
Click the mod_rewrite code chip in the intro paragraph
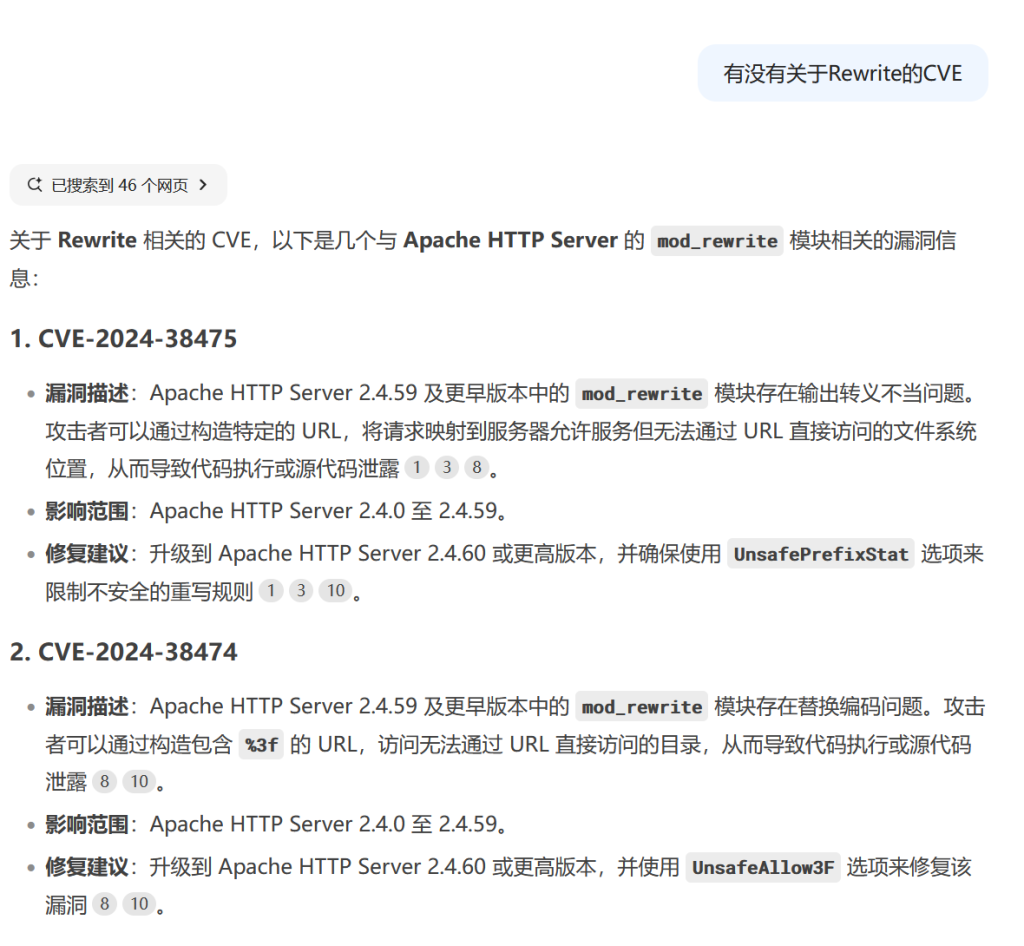[717, 241]
